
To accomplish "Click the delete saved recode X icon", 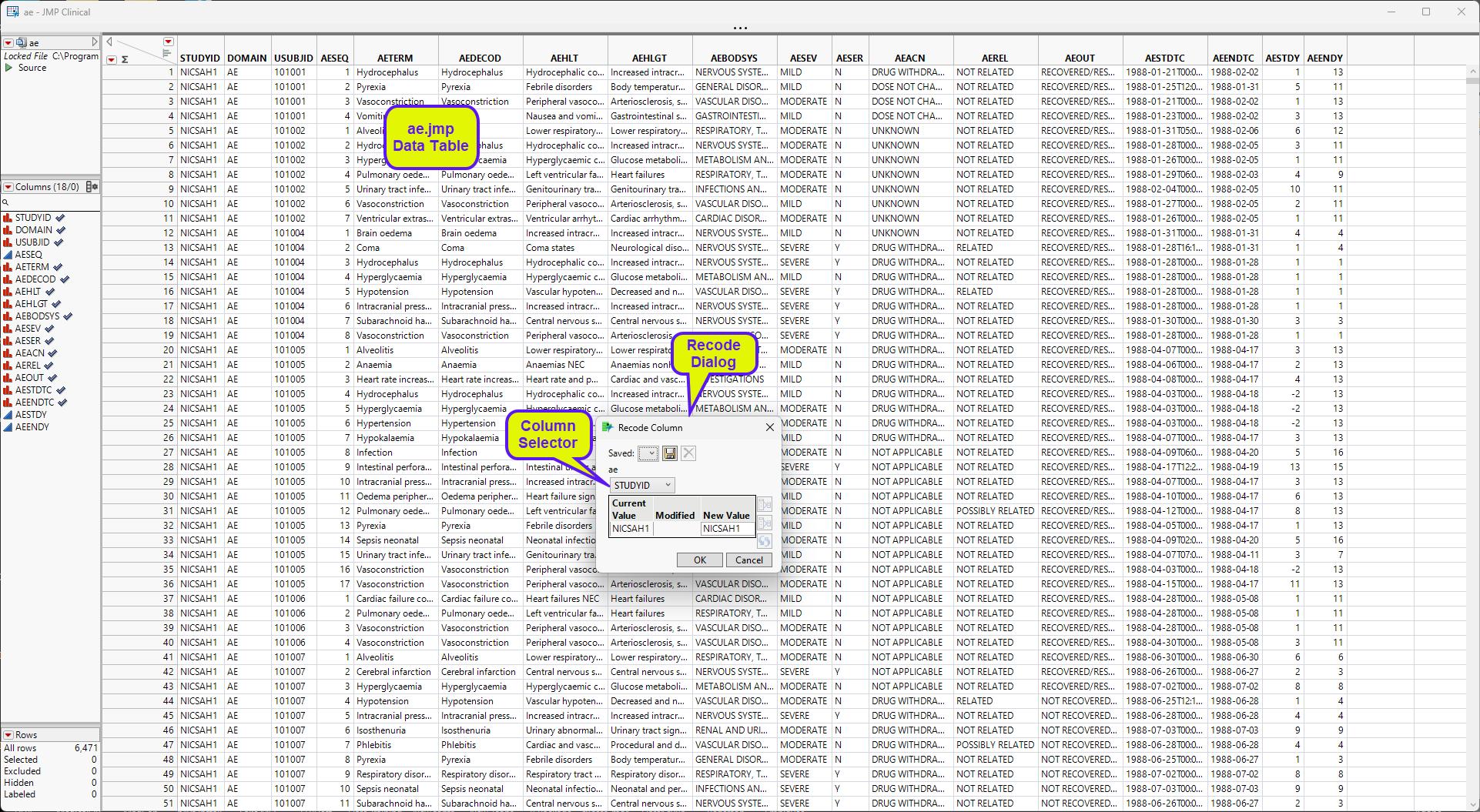I will click(688, 453).
